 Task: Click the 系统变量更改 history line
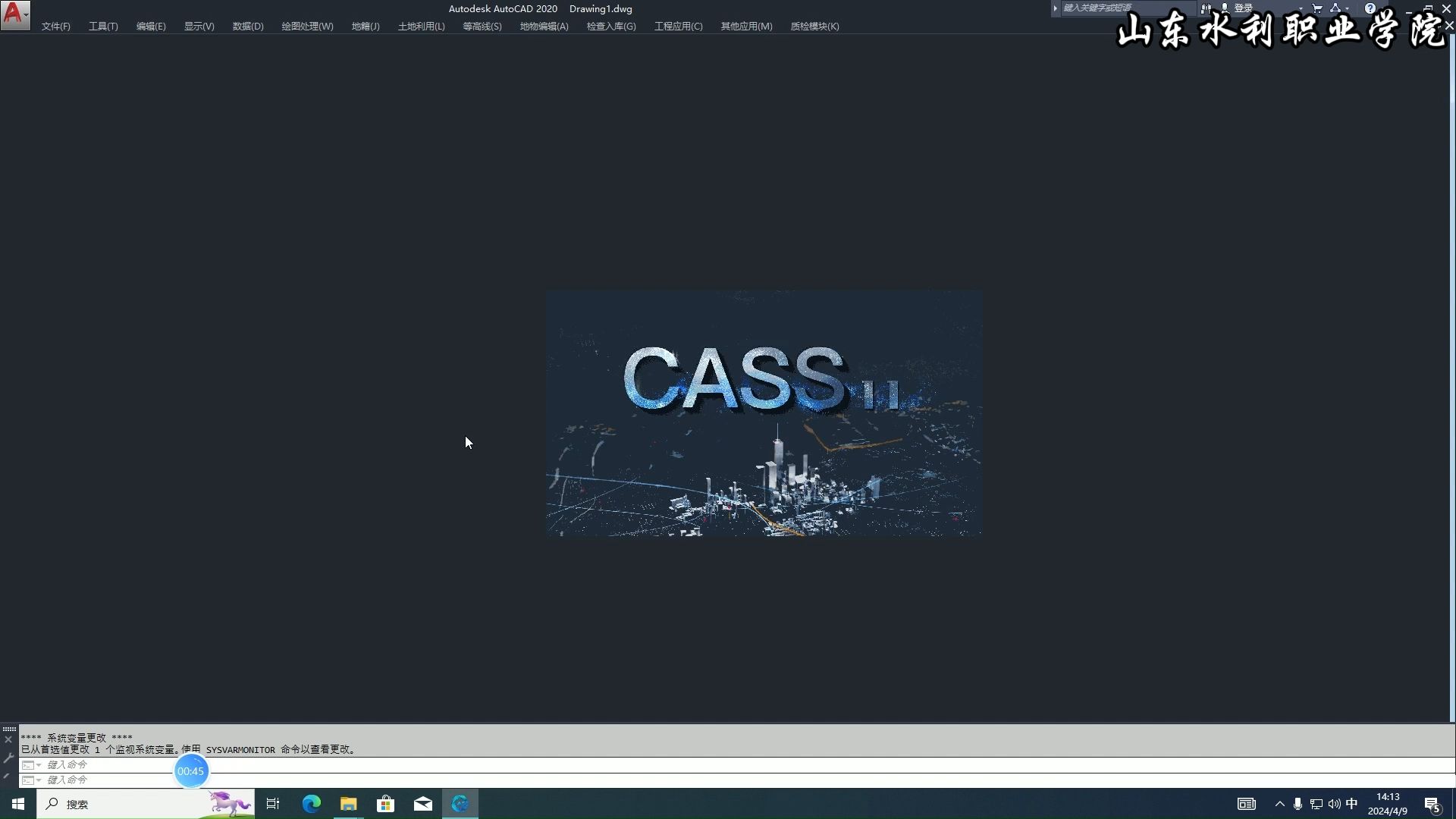point(77,737)
